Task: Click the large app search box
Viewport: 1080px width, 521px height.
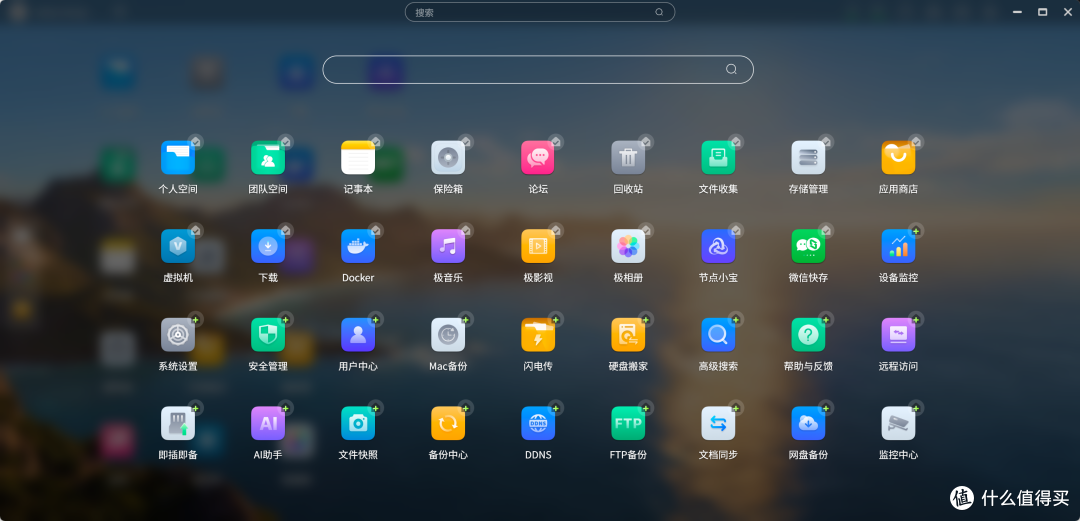Action: pyautogui.click(x=538, y=70)
